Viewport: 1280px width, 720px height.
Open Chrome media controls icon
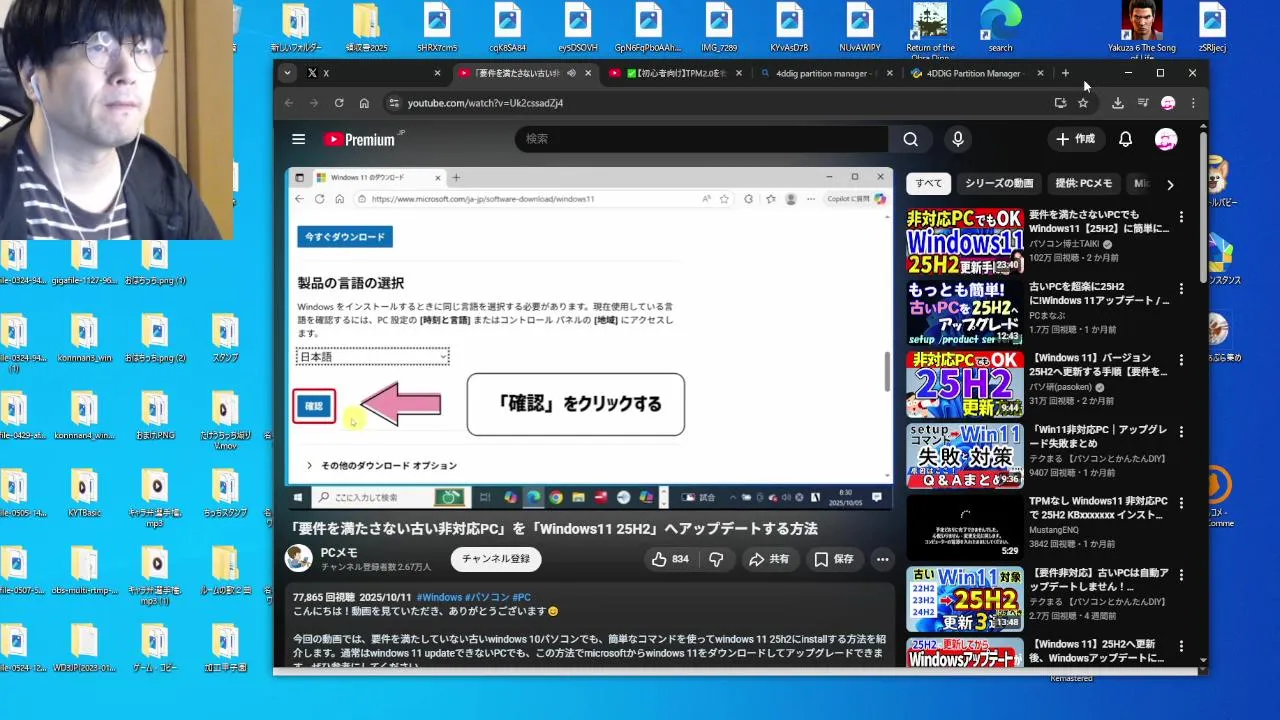click(x=1143, y=103)
